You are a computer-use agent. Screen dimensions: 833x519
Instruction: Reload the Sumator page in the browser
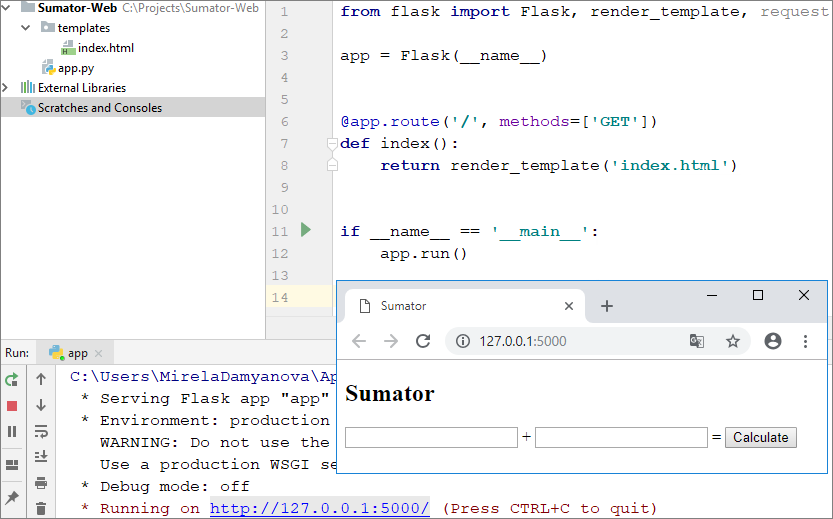coord(423,341)
